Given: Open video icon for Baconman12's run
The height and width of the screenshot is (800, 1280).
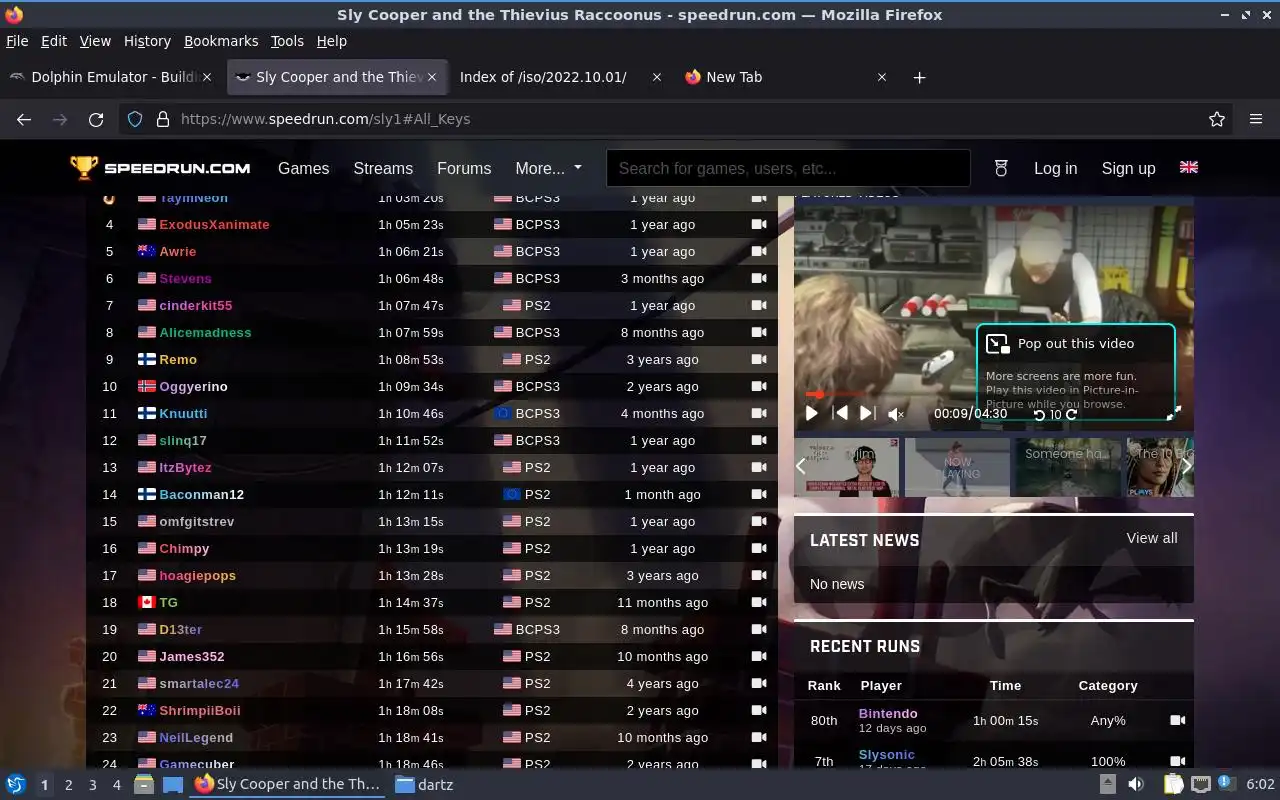Looking at the screenshot, I should tap(759, 494).
